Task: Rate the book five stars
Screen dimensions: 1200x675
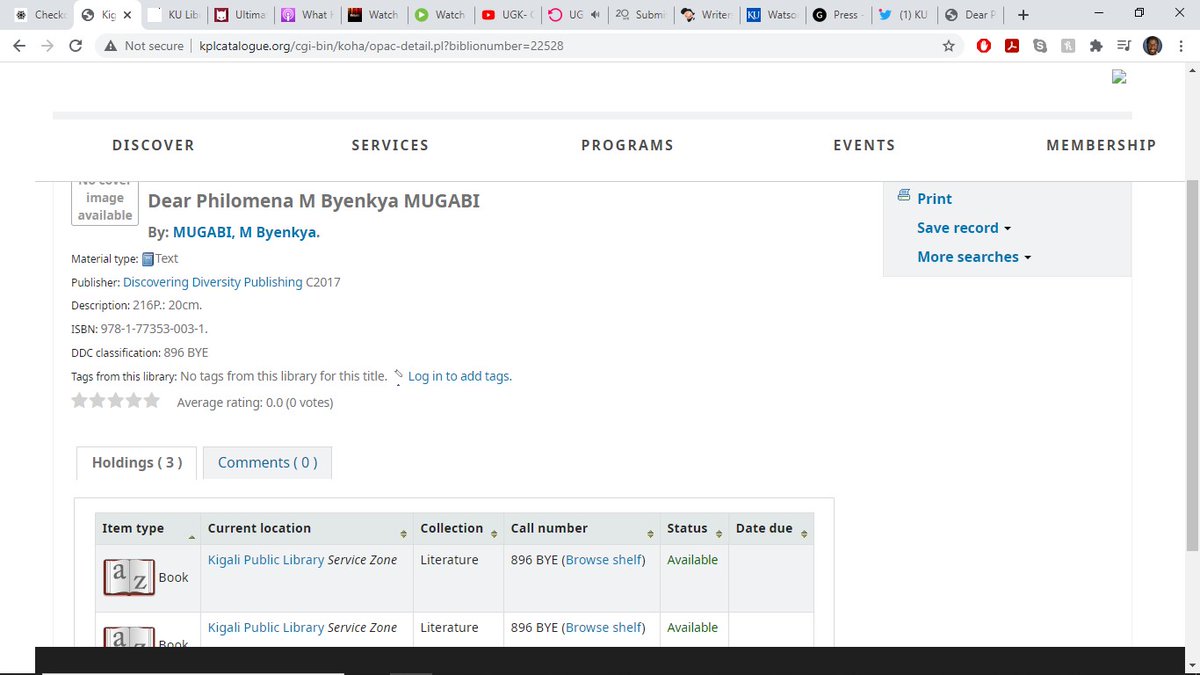Action: tap(152, 401)
